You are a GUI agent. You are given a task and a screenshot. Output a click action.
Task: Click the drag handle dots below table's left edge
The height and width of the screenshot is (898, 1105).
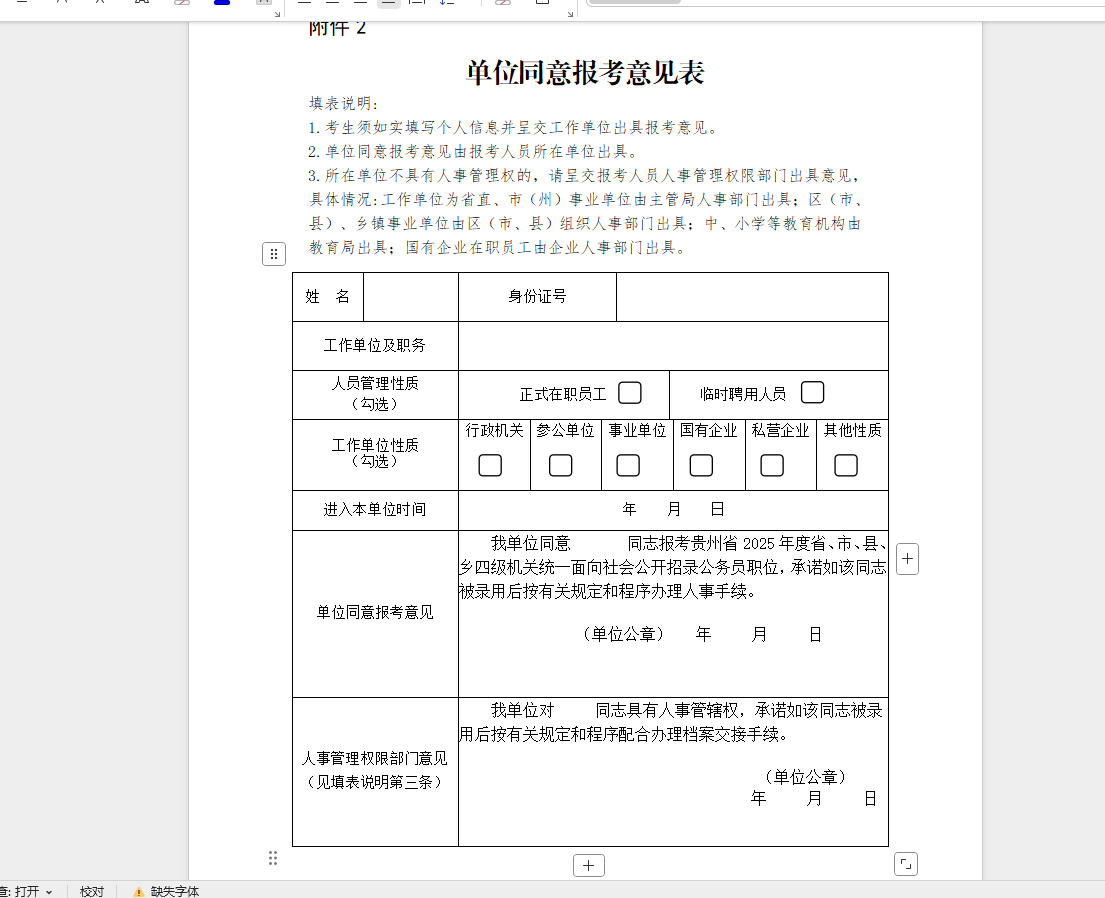point(273,858)
